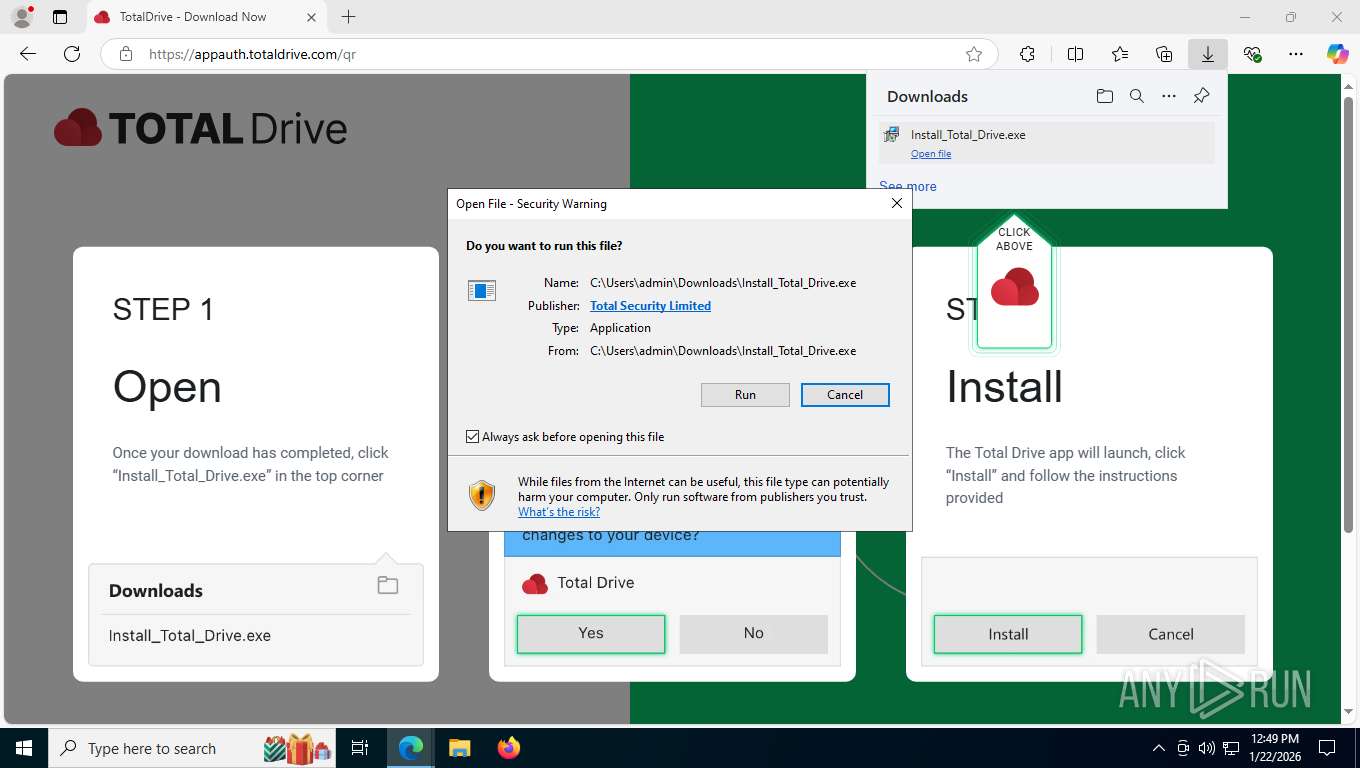Click Yes button in Step 2 illustration
The height and width of the screenshot is (768, 1360).
[591, 634]
